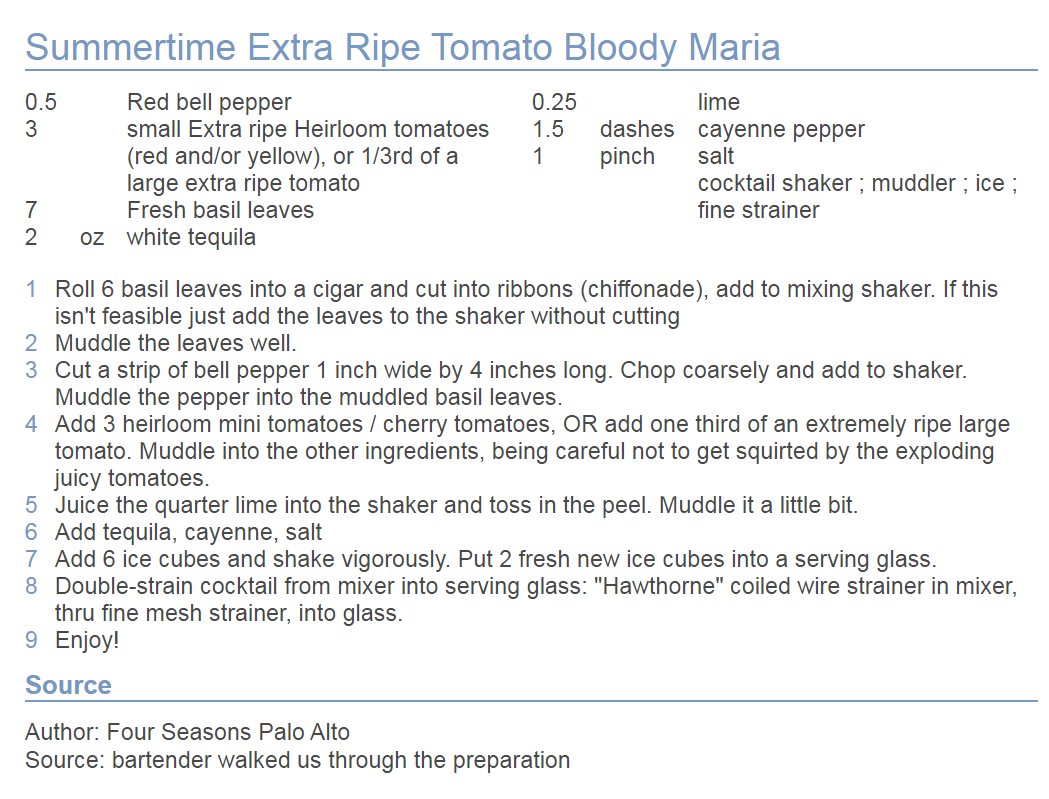The height and width of the screenshot is (799, 1049).
Task: Click step 8 Double-strain cocktail text
Action: pyautogui.click(x=536, y=599)
